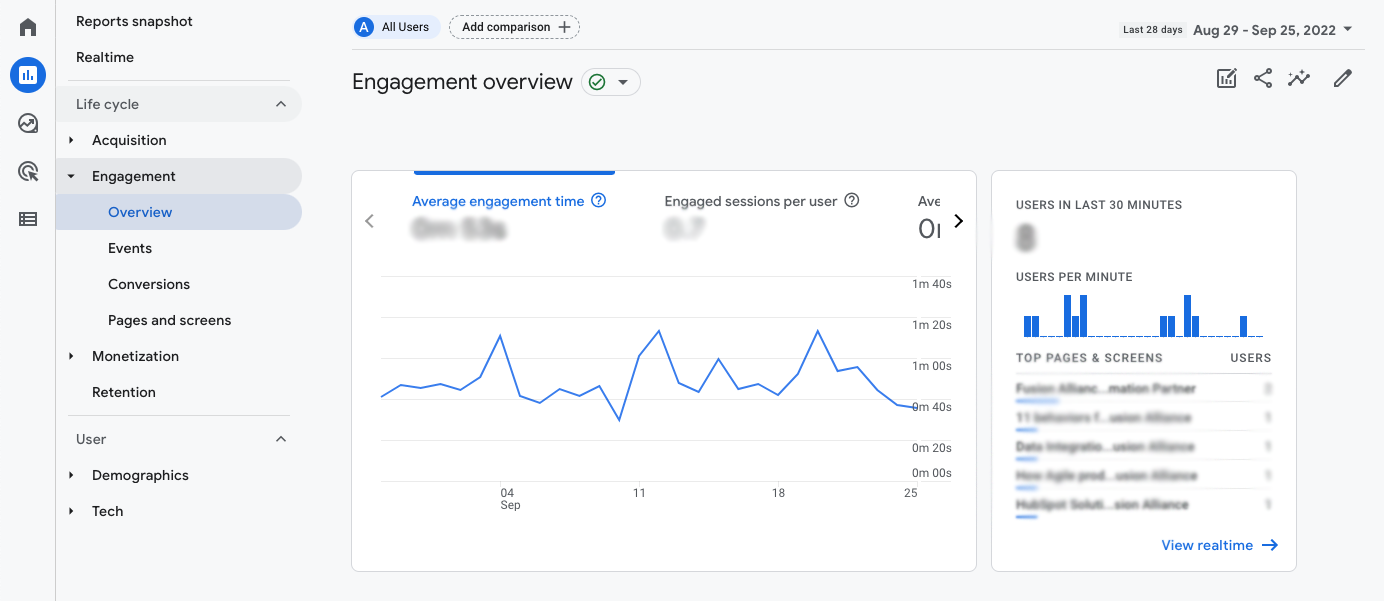Select the All Users audience chip
This screenshot has height=601, width=1384.
(x=396, y=27)
